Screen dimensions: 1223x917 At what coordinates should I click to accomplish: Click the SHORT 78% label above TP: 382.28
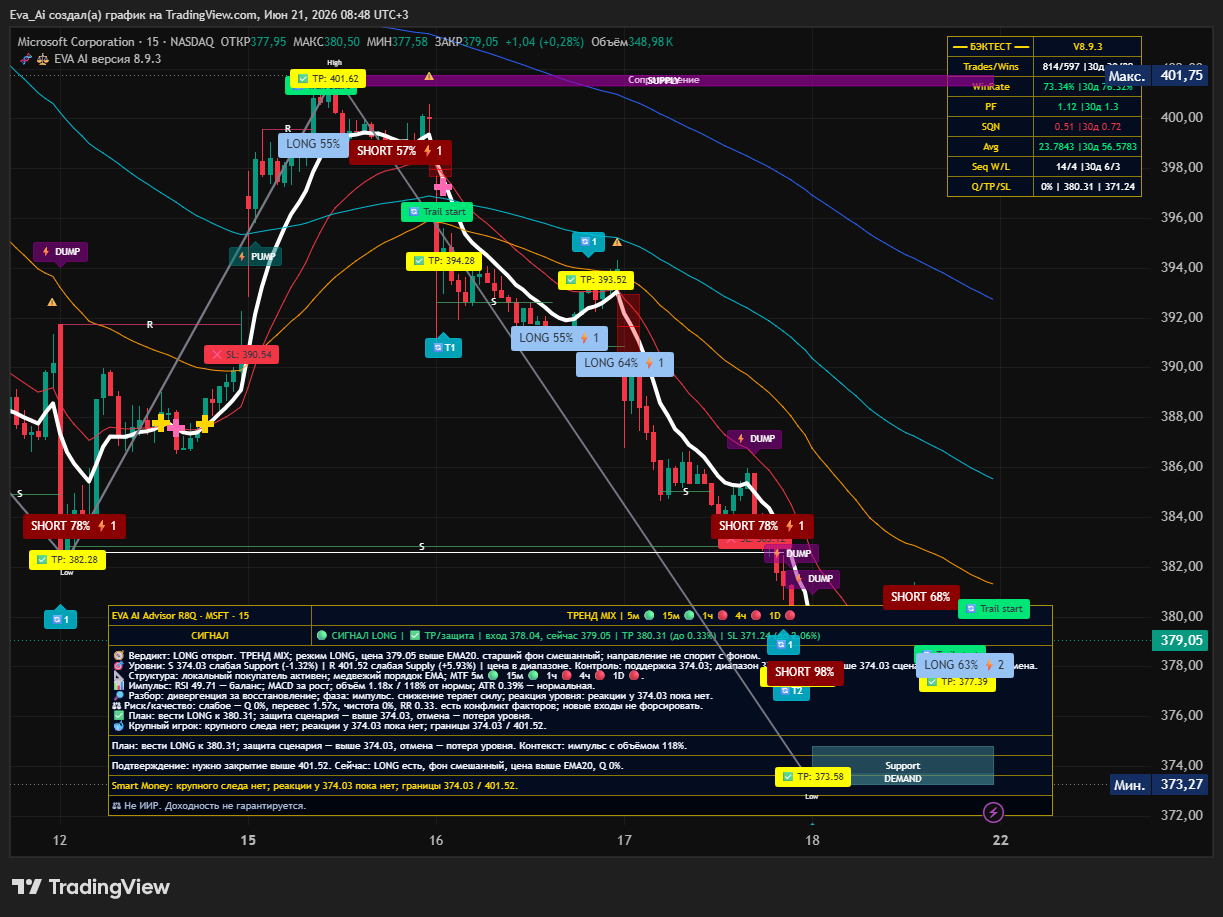pyautogui.click(x=74, y=526)
